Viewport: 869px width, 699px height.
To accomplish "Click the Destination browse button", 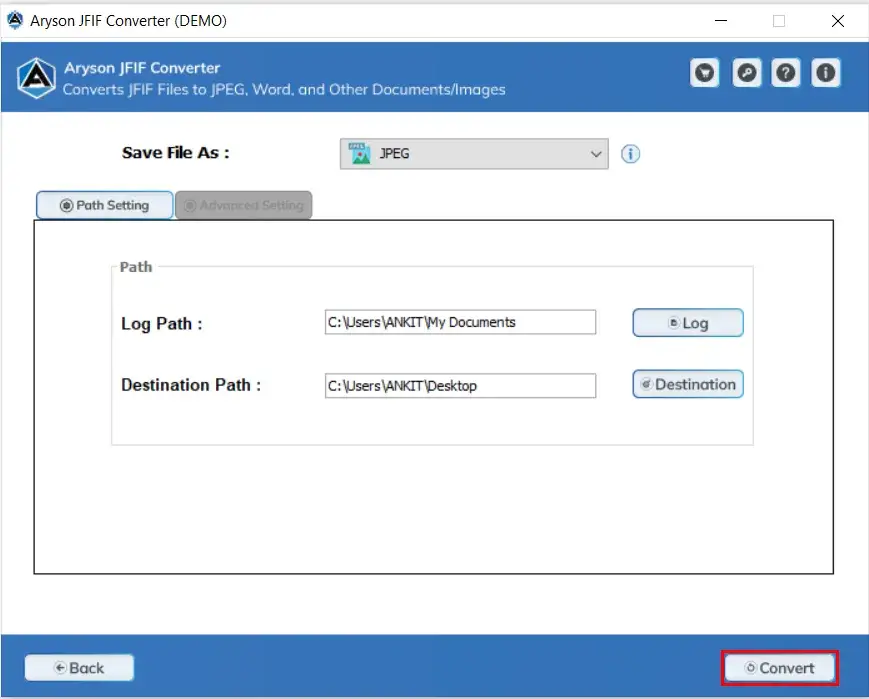I will pyautogui.click(x=688, y=384).
